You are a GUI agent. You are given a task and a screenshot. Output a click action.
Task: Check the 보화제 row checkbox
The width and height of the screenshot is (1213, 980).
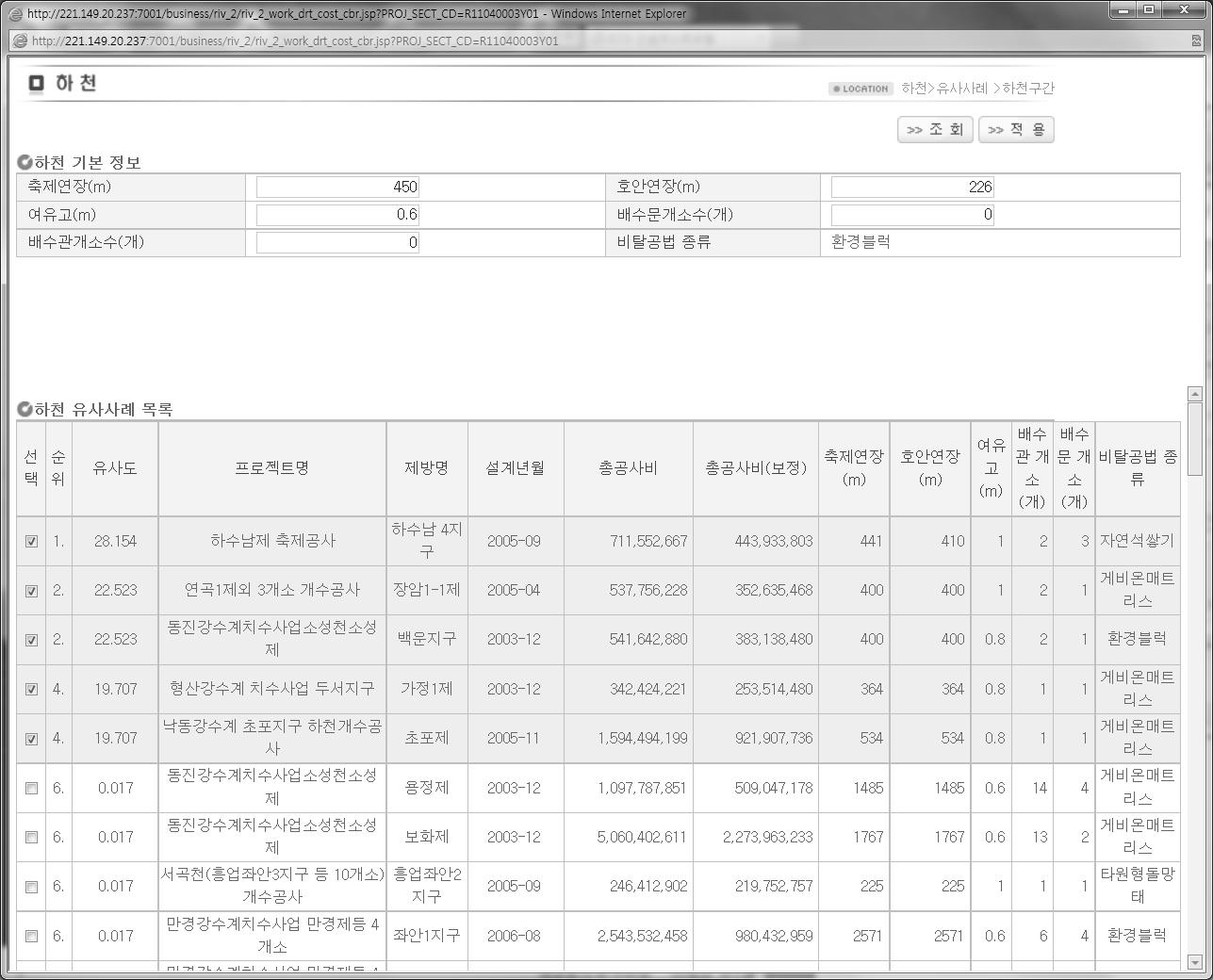31,837
